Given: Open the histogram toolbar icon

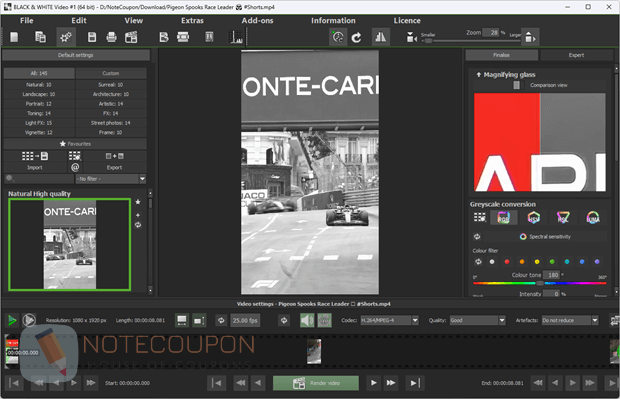Looking at the screenshot, I should 236,37.
